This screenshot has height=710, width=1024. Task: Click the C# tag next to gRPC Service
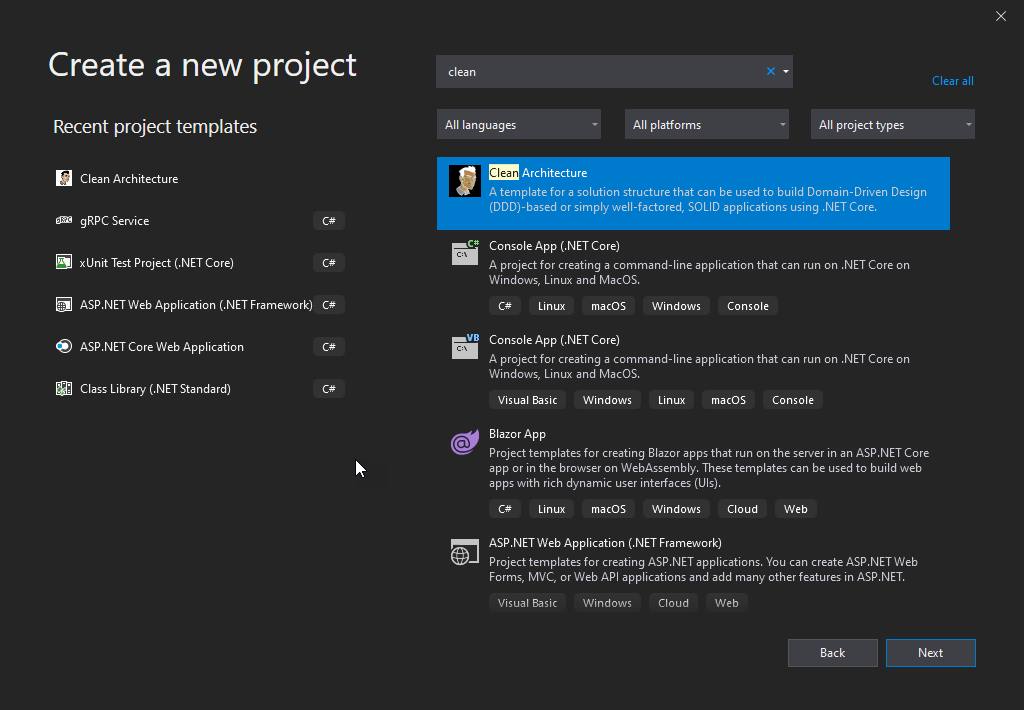[x=328, y=221]
